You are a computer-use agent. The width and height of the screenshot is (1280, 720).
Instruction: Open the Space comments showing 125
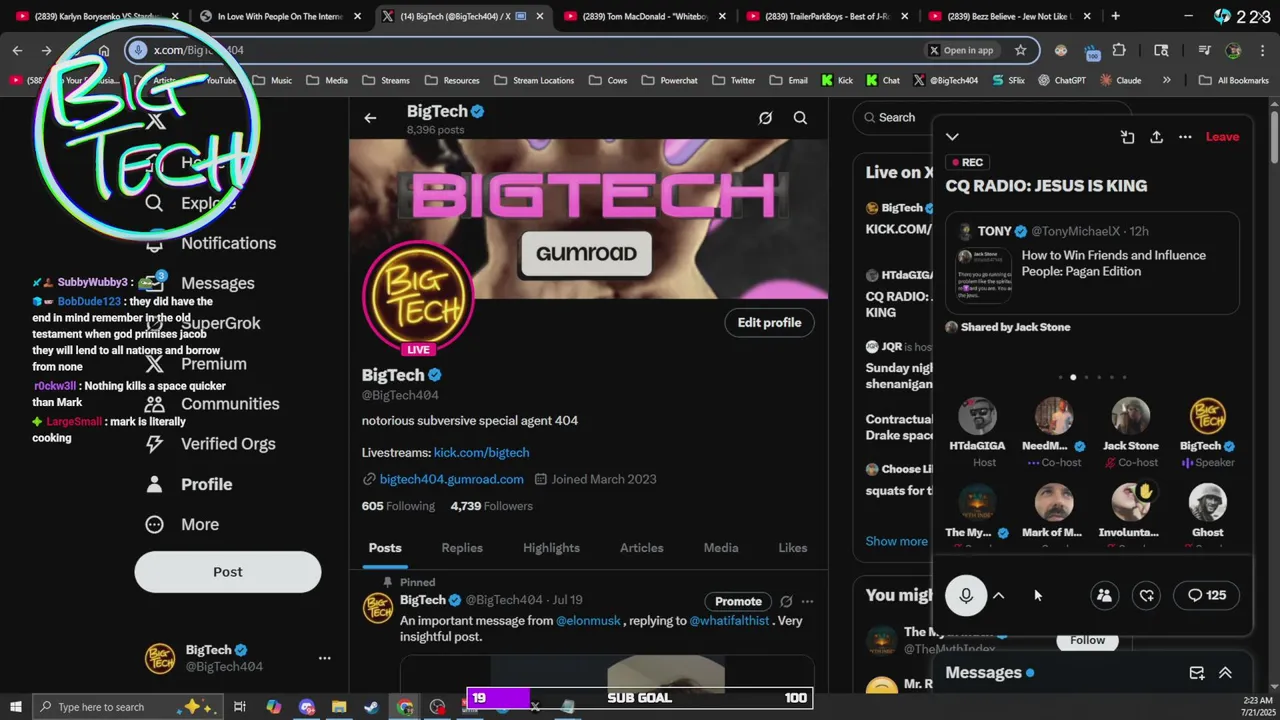click(1207, 595)
